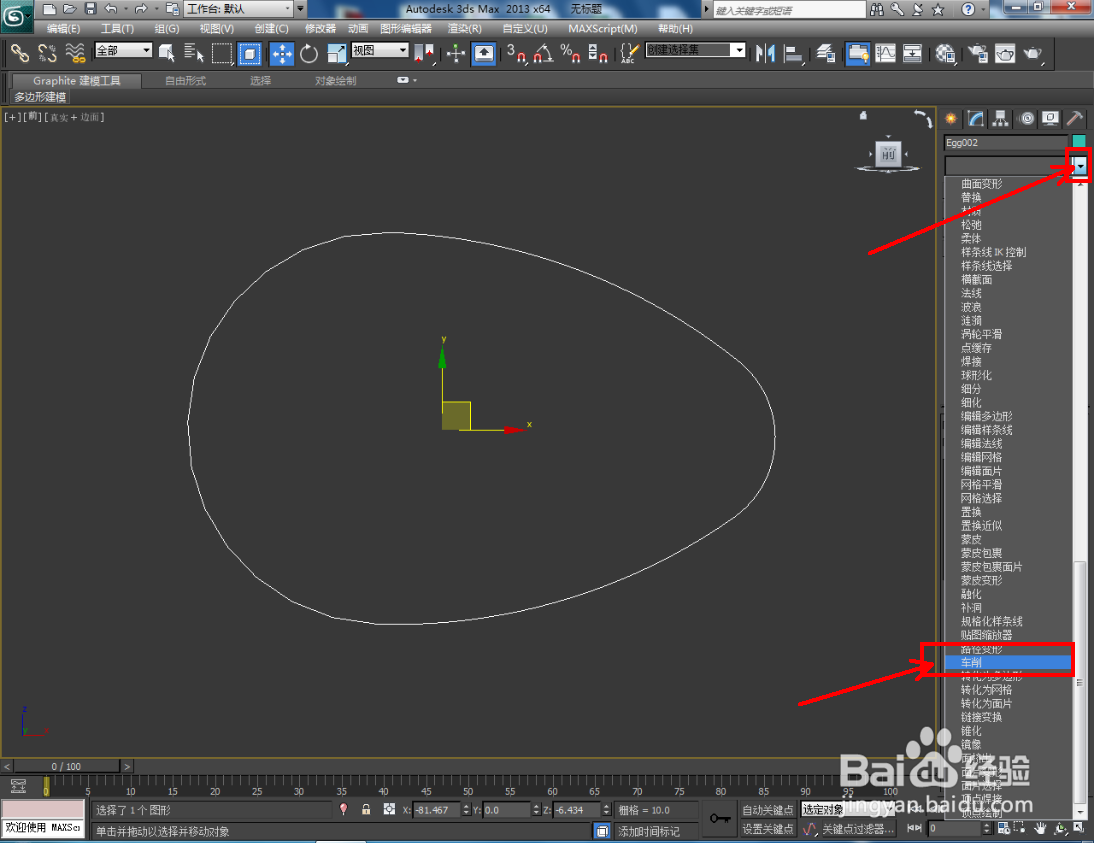Open the 编辑(E) menu

(63, 29)
